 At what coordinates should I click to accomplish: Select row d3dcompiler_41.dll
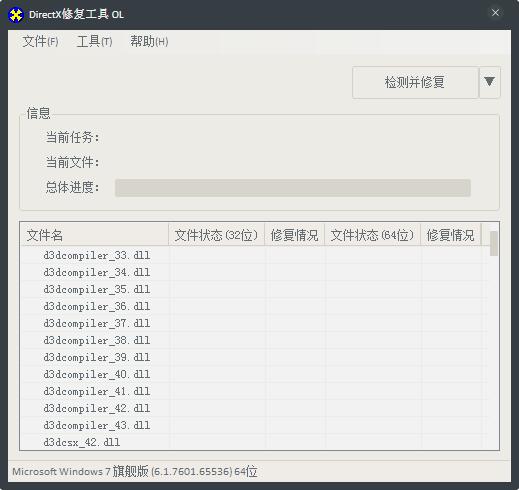[254, 391]
